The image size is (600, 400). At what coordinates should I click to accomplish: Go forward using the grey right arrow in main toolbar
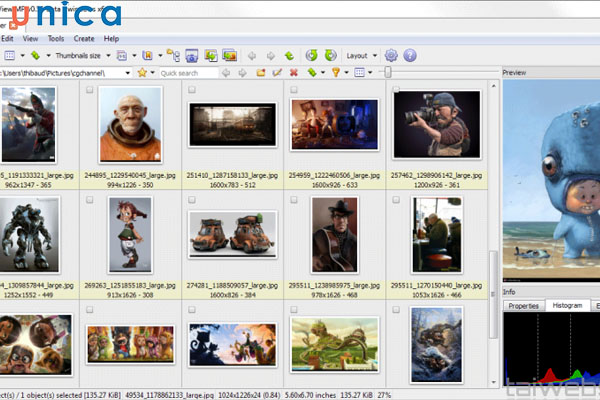(x=271, y=56)
